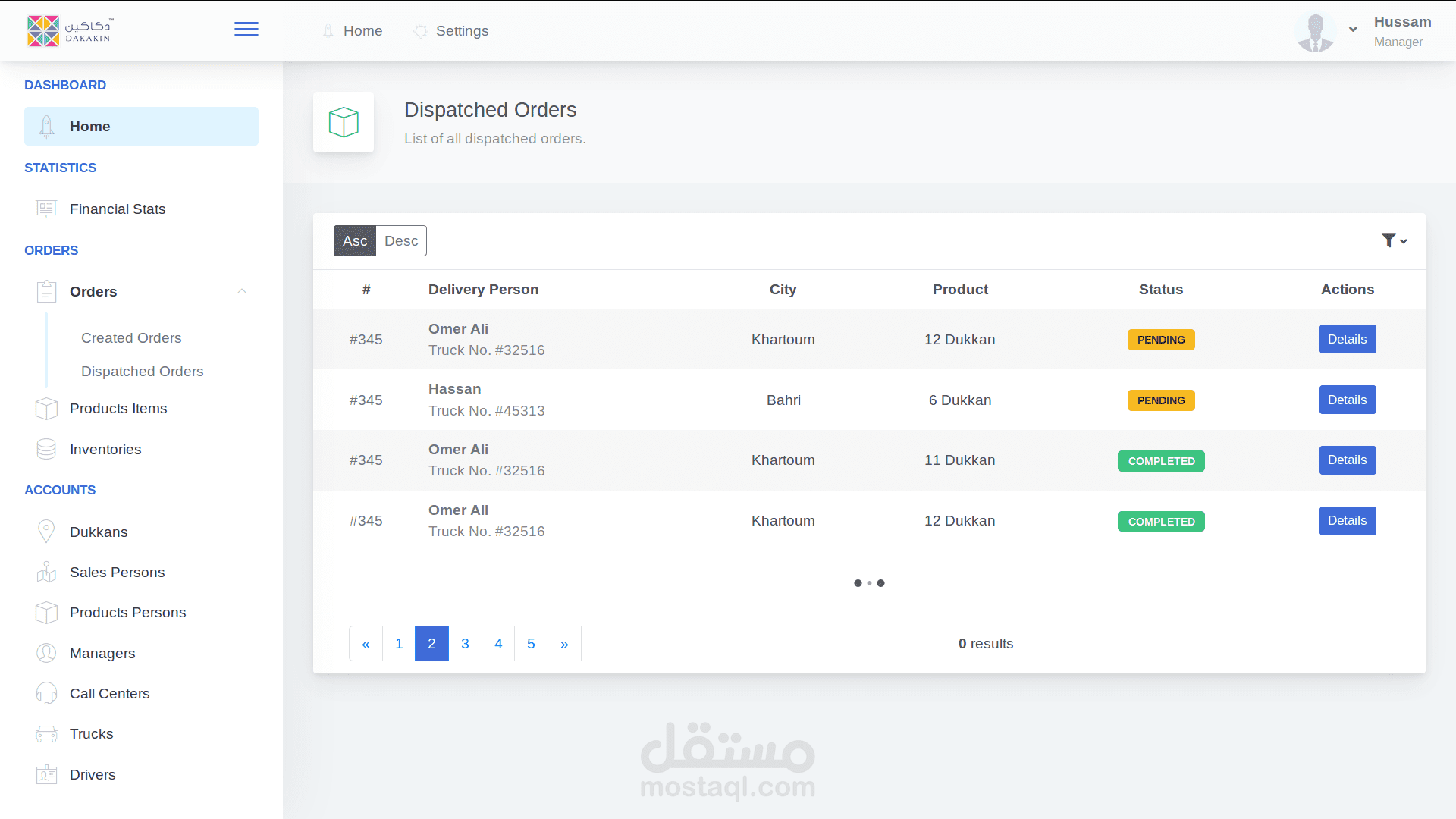Open the Hussam user profile dropdown arrow
Screen dimensions: 1456x819
(x=1353, y=30)
